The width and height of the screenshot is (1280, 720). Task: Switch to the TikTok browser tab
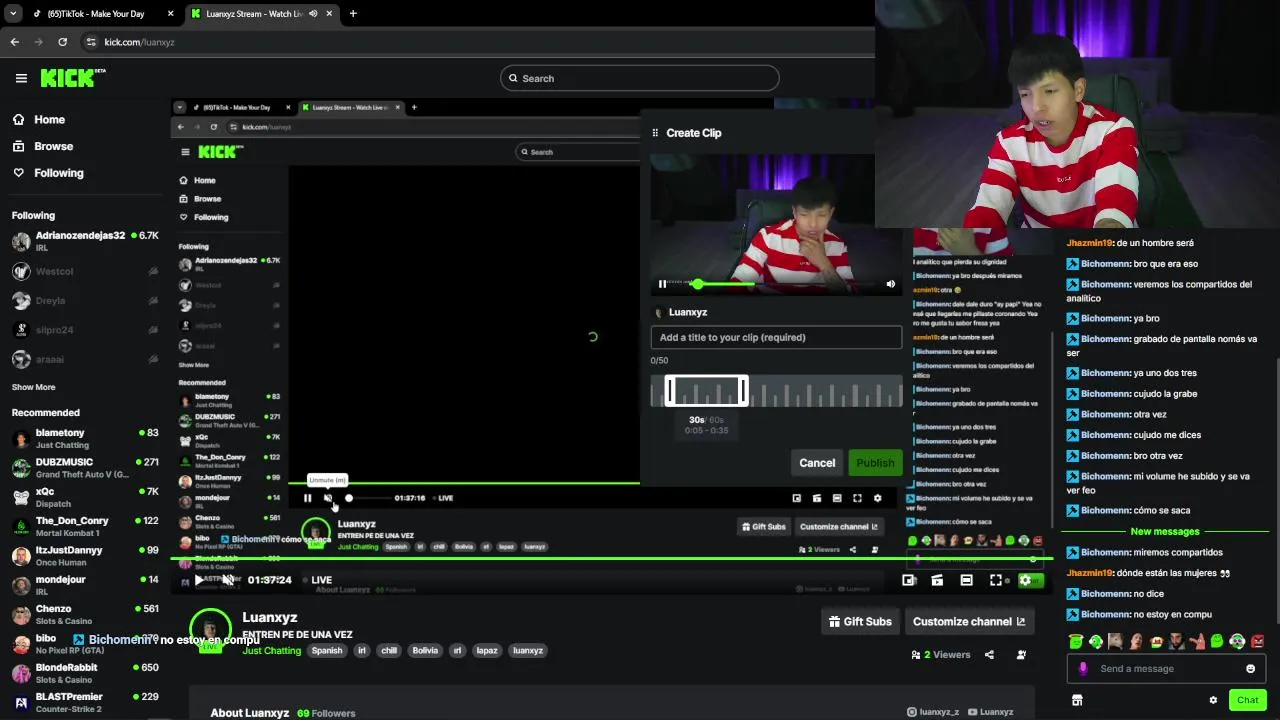pos(96,14)
